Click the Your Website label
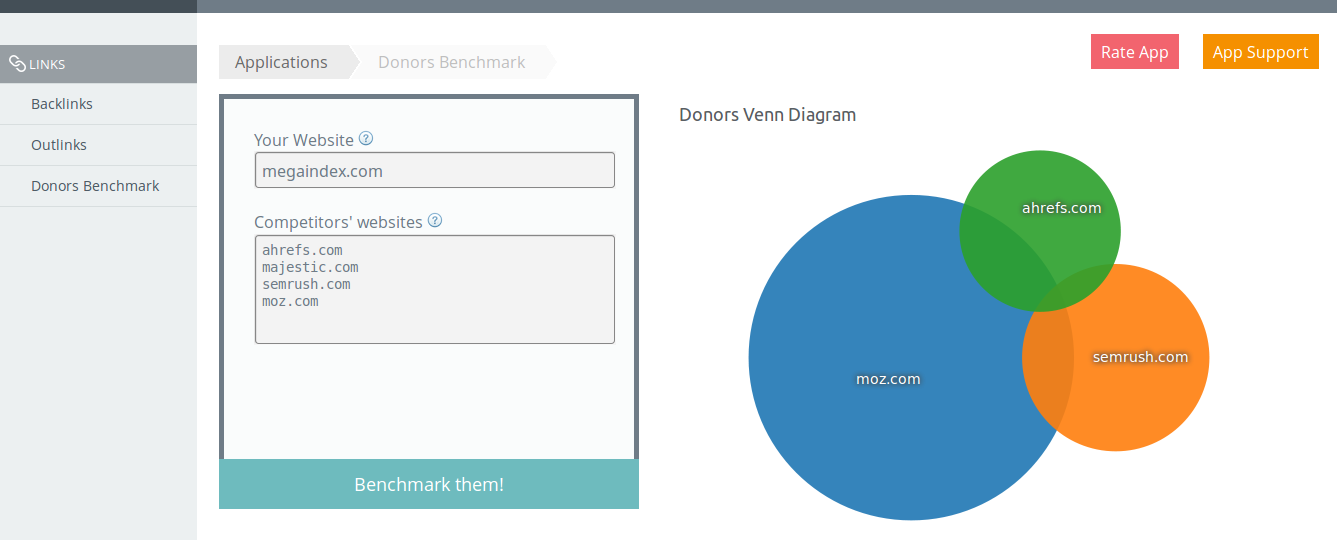The height and width of the screenshot is (540, 1337). [304, 140]
